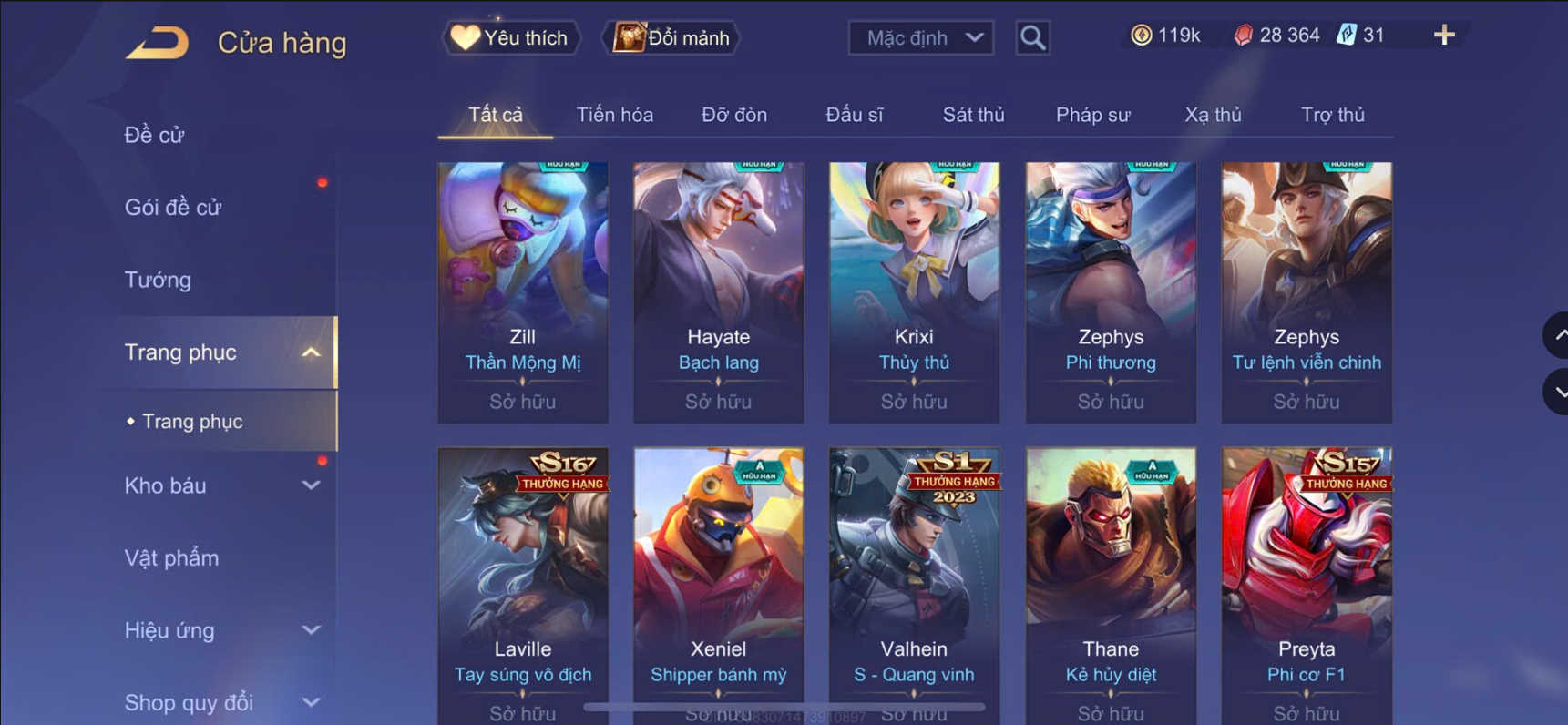The width and height of the screenshot is (1568, 725).
Task: Select Gói đề cử in sidebar
Action: [173, 207]
